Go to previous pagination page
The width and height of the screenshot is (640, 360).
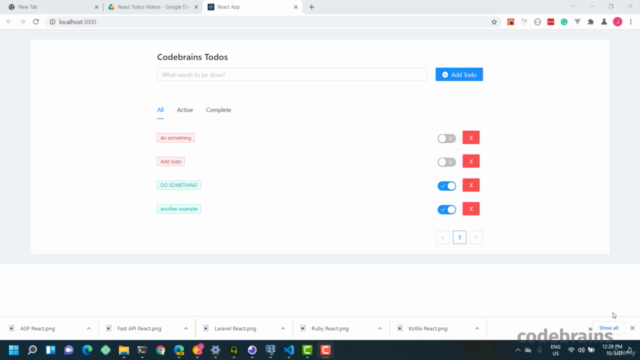tap(443, 238)
